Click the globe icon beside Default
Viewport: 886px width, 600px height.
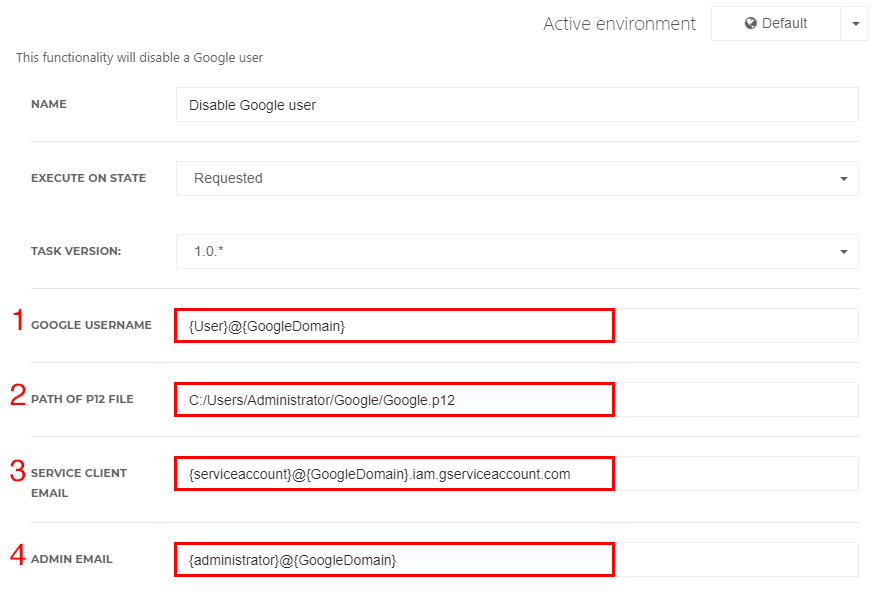(750, 23)
